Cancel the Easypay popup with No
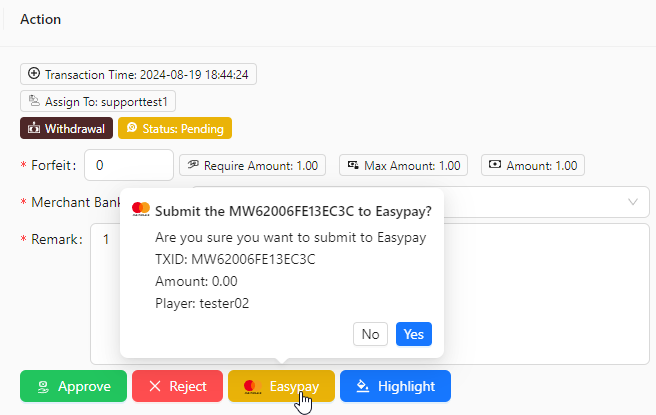 (x=370, y=334)
